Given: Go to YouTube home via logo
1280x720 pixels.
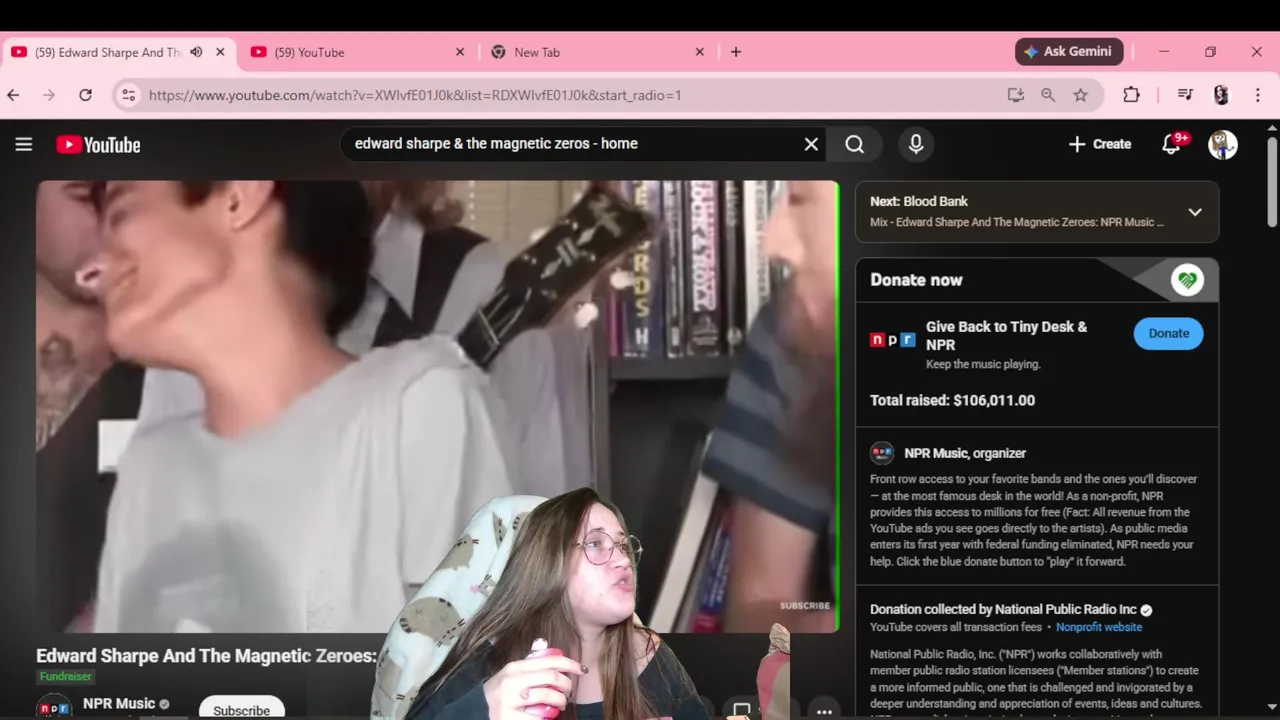Looking at the screenshot, I should point(98,145).
